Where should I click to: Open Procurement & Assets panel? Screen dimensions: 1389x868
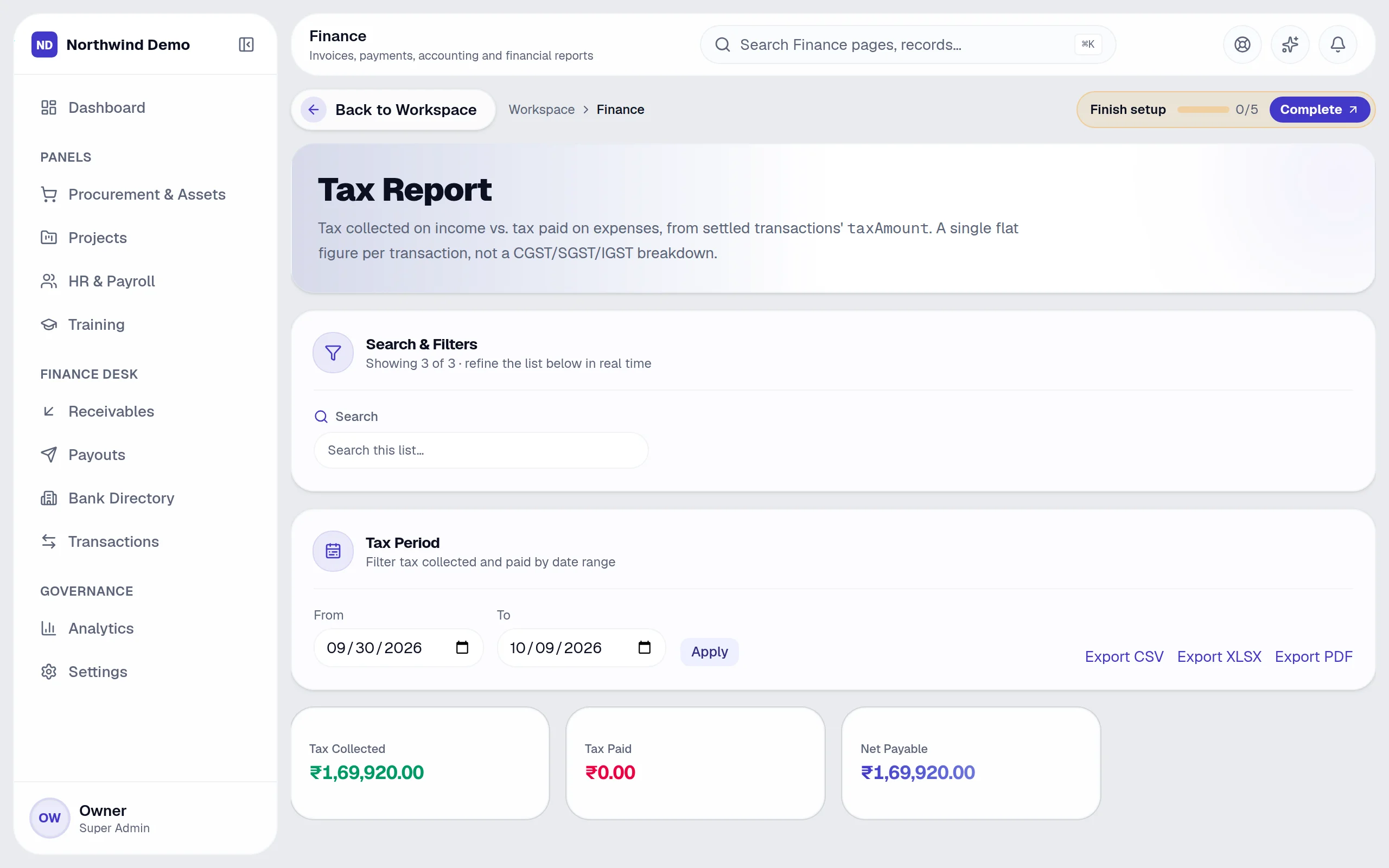[145, 195]
